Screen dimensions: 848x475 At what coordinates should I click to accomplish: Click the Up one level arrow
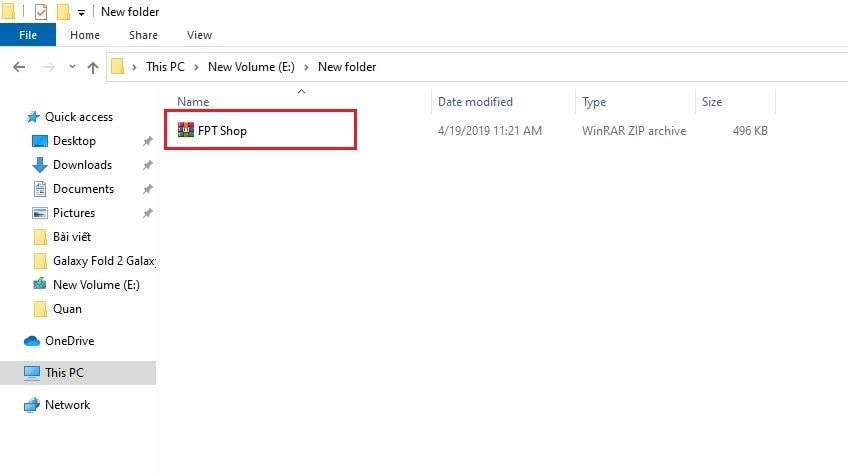(93, 67)
